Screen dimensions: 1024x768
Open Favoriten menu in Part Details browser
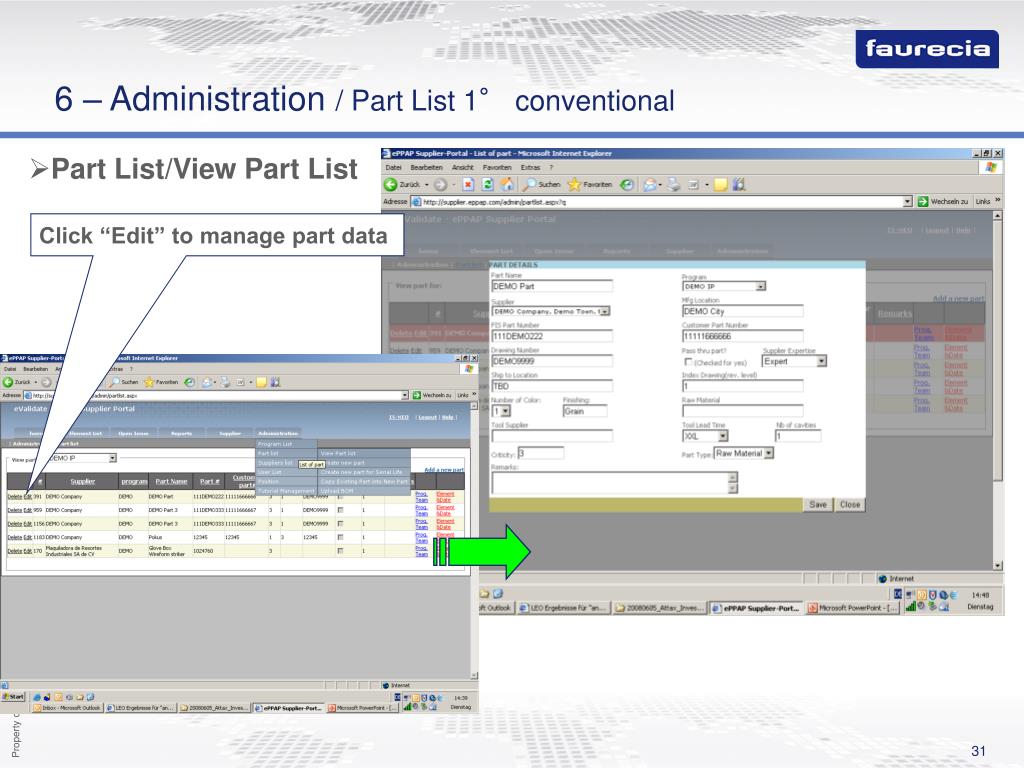pyautogui.click(x=497, y=168)
